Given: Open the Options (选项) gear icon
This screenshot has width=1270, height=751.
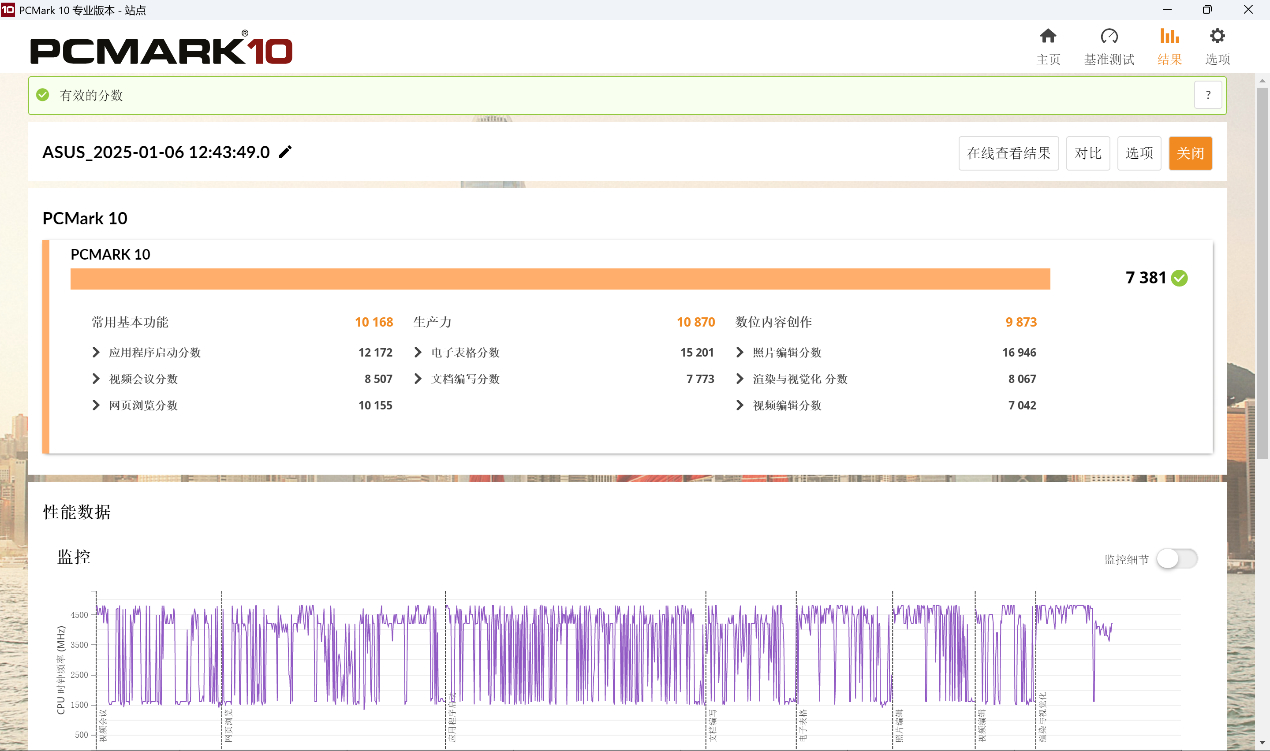Looking at the screenshot, I should 1217,37.
